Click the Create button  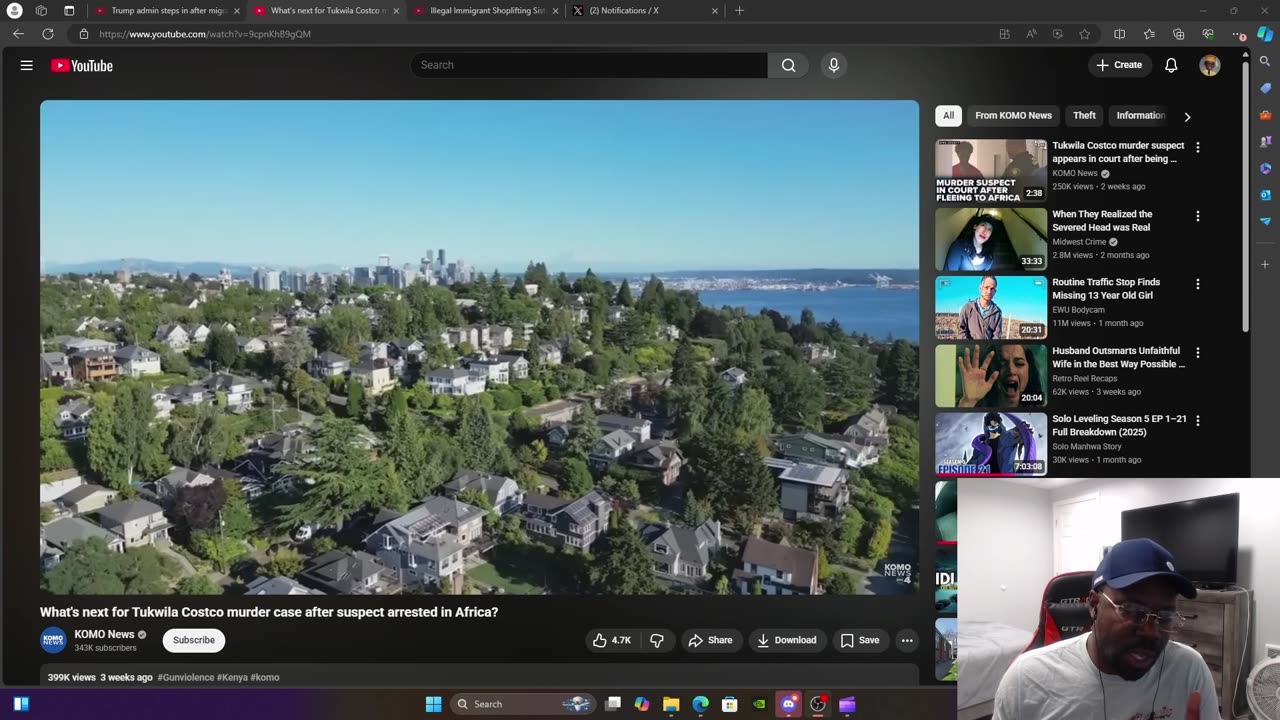click(1119, 65)
